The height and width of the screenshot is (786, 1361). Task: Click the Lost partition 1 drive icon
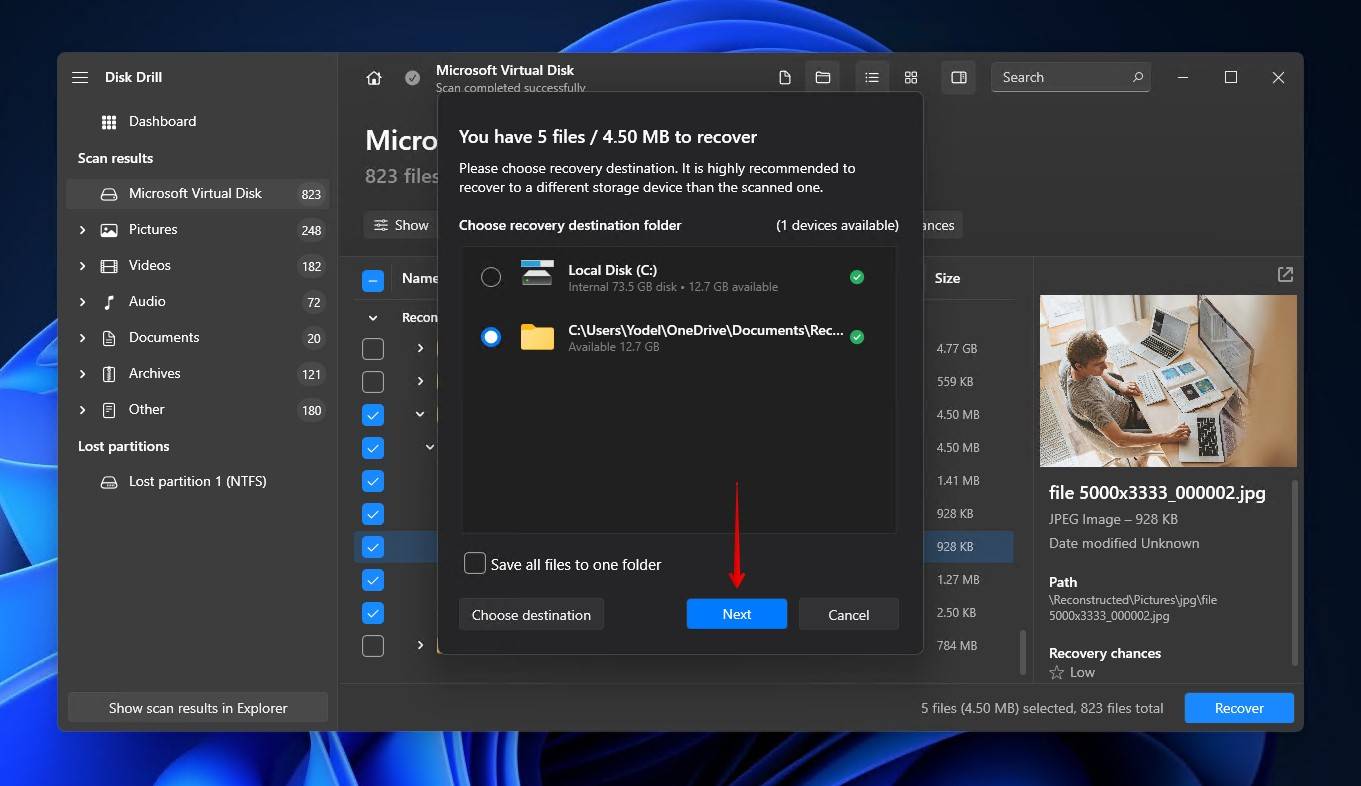point(109,482)
